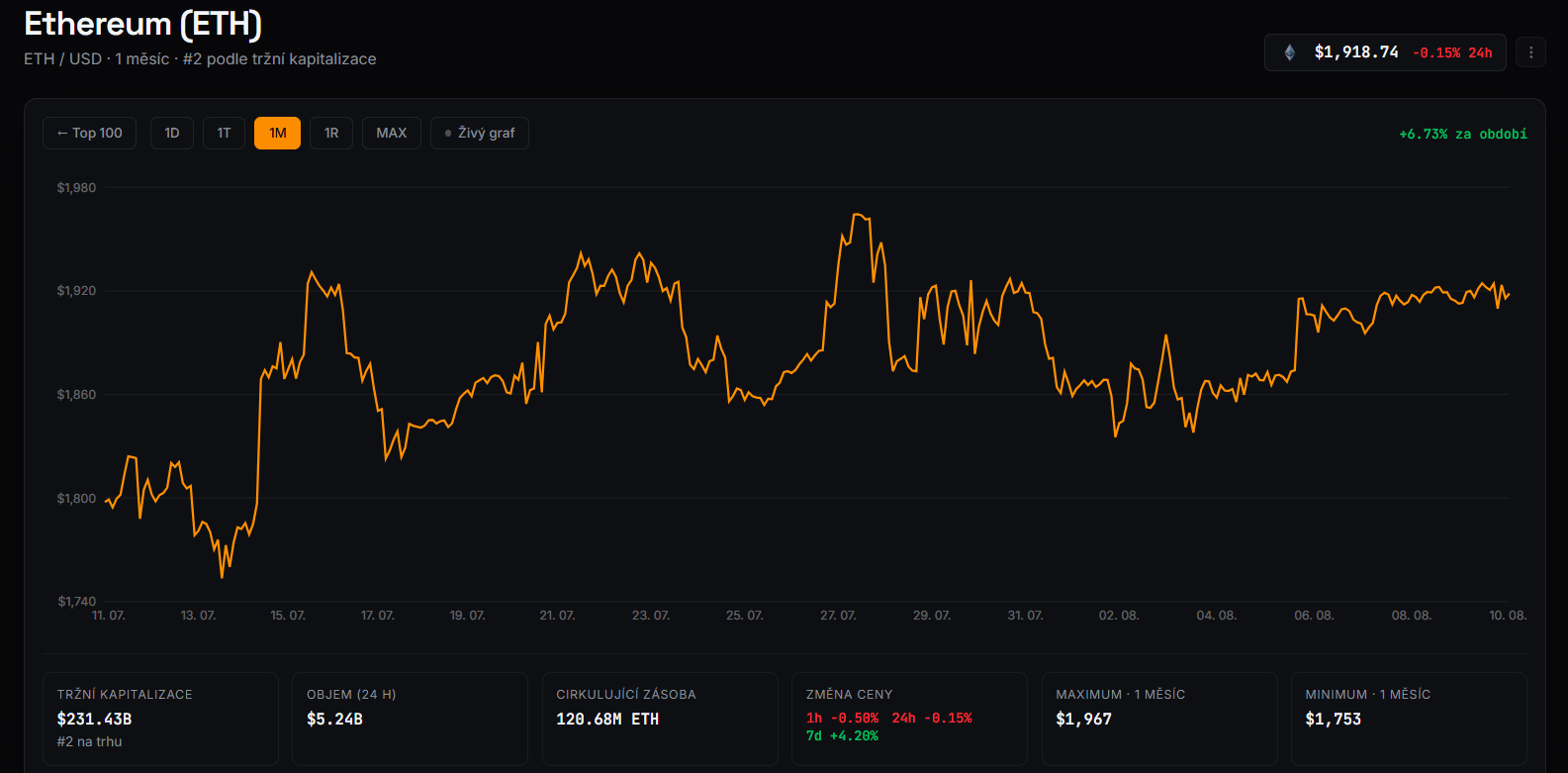Click the $1,800 y-axis label
The width and height of the screenshot is (1568, 773).
coord(77,499)
